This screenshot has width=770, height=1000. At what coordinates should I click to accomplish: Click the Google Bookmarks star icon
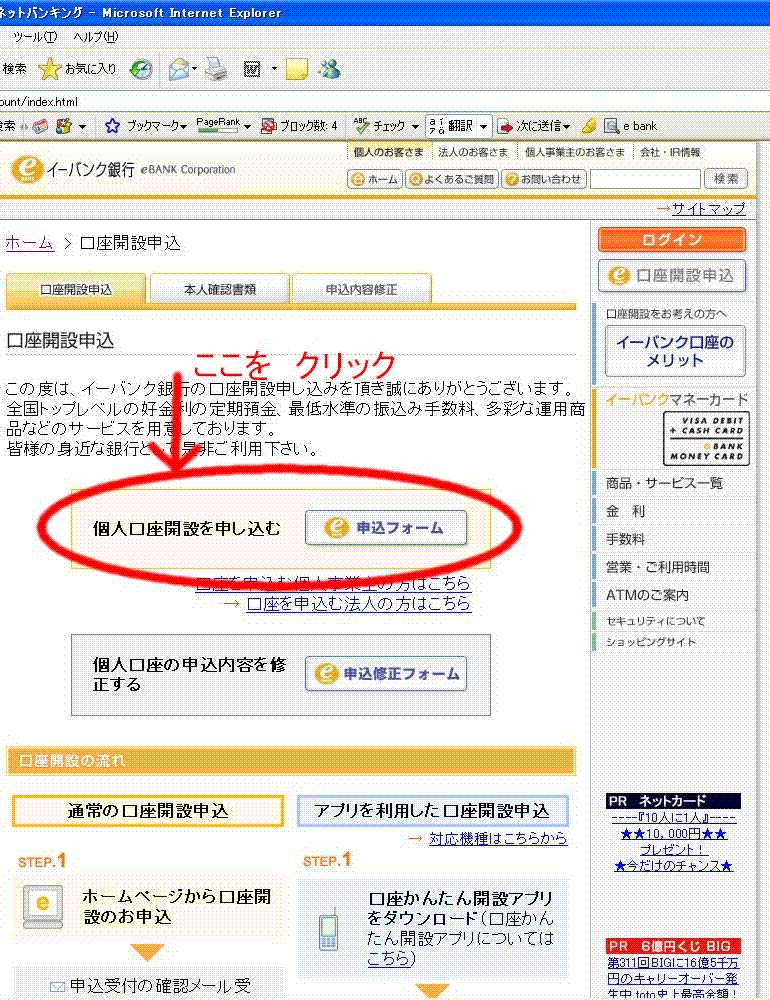point(112,126)
